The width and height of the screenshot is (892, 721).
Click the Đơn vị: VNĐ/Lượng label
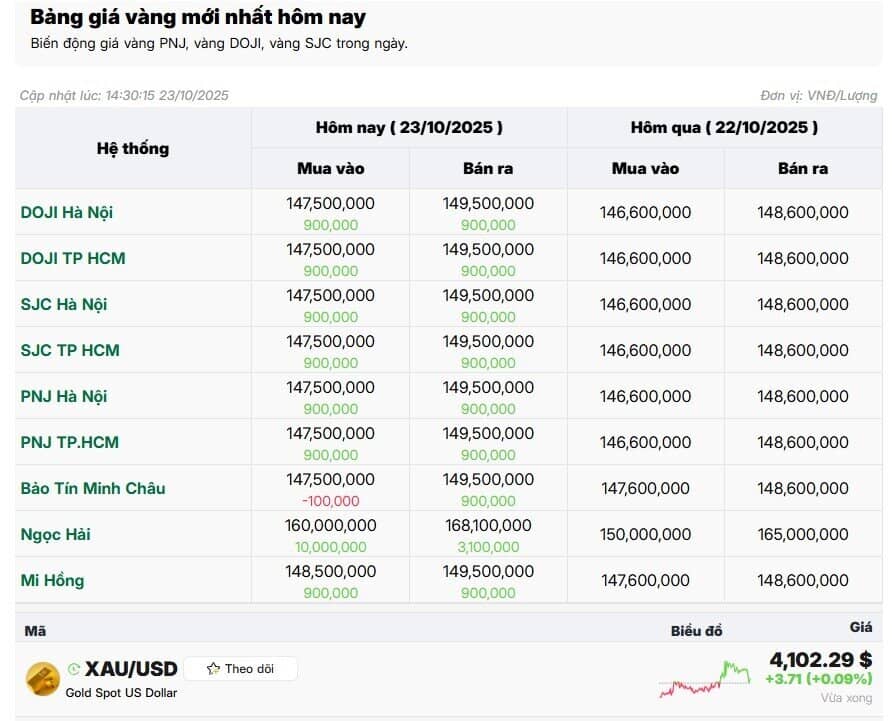click(x=819, y=96)
